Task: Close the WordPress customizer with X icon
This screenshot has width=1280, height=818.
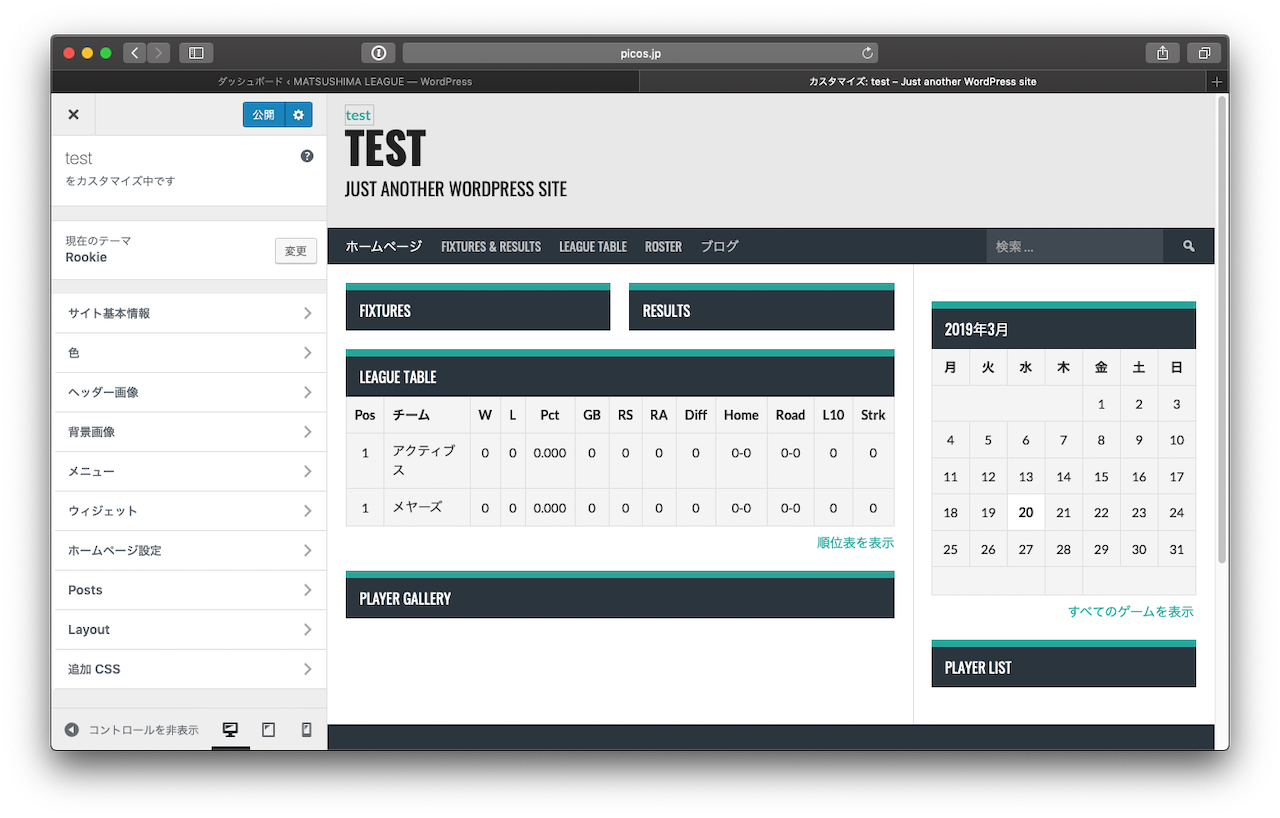Action: pos(73,114)
